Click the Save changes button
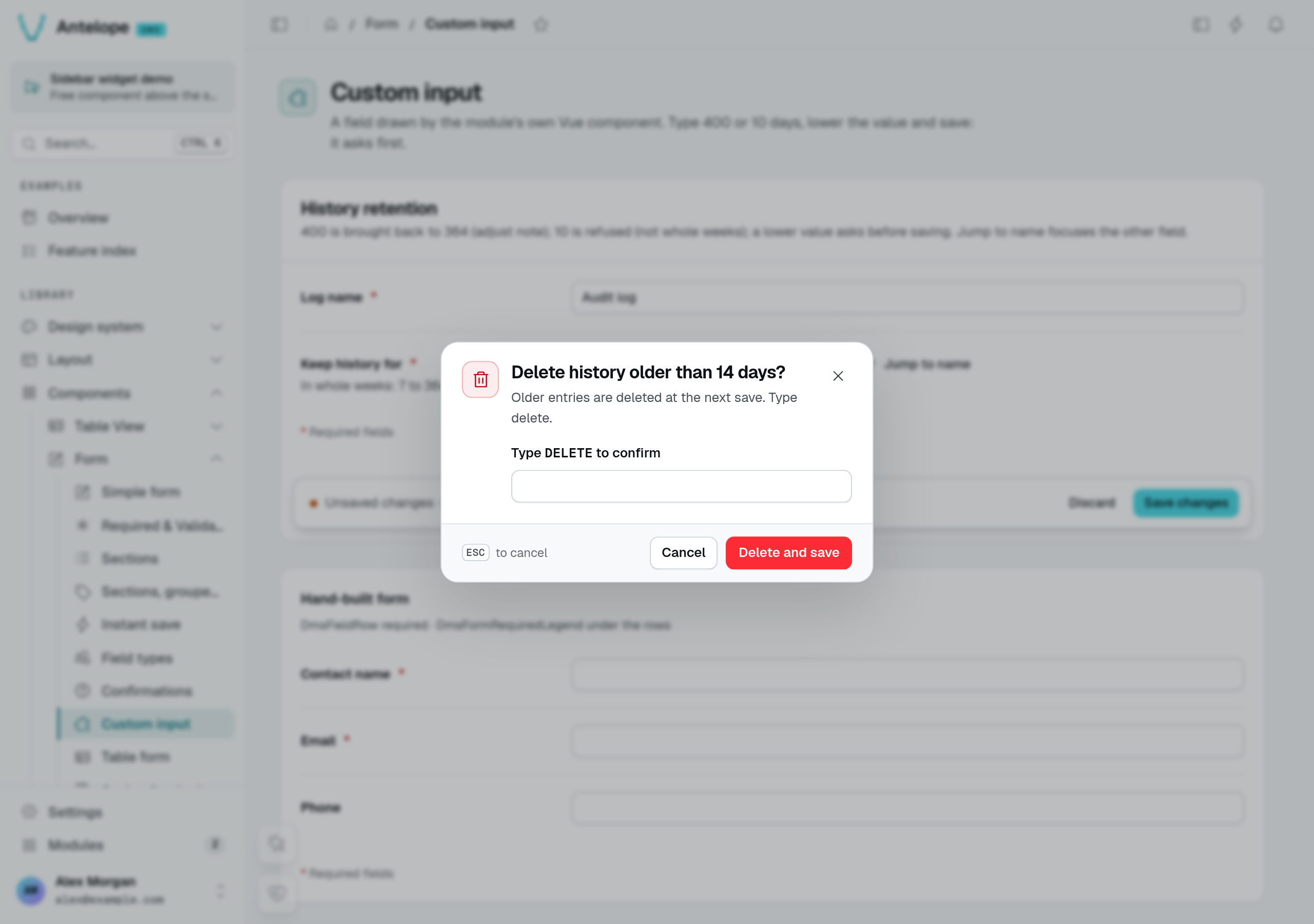Viewport: 1314px width, 924px height. point(1186,503)
